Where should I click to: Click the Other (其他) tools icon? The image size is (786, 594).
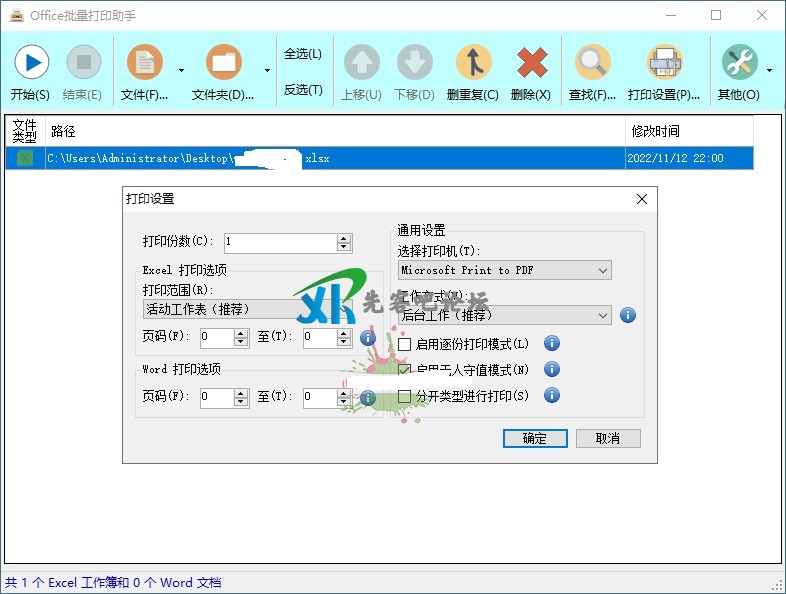coord(739,63)
